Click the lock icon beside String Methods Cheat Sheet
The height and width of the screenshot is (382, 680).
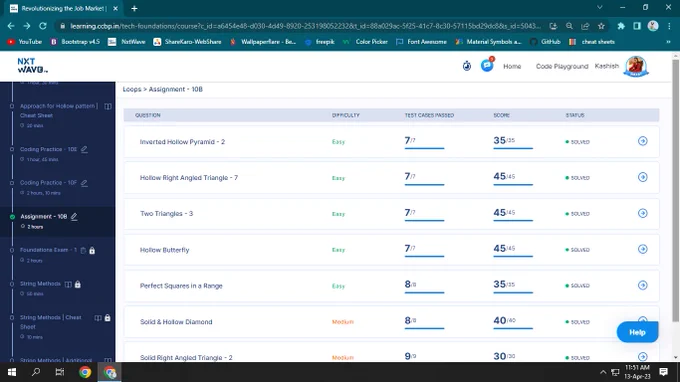coord(107,318)
